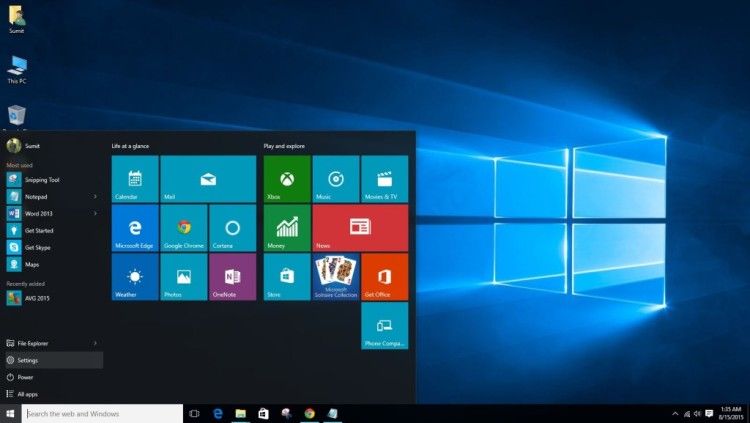Screen dimensions: 750x423
Task: Open Settings from Start menu
Action: (x=54, y=360)
